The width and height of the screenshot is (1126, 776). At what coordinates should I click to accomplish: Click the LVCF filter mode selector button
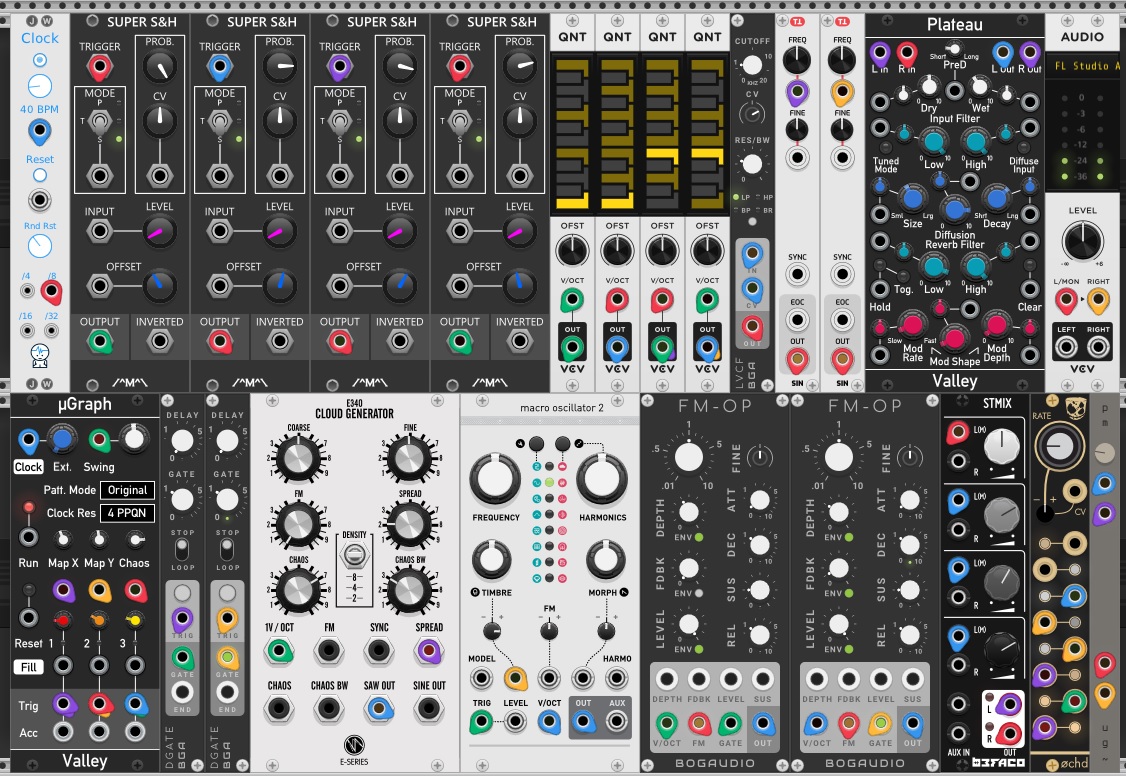pyautogui.click(x=752, y=222)
